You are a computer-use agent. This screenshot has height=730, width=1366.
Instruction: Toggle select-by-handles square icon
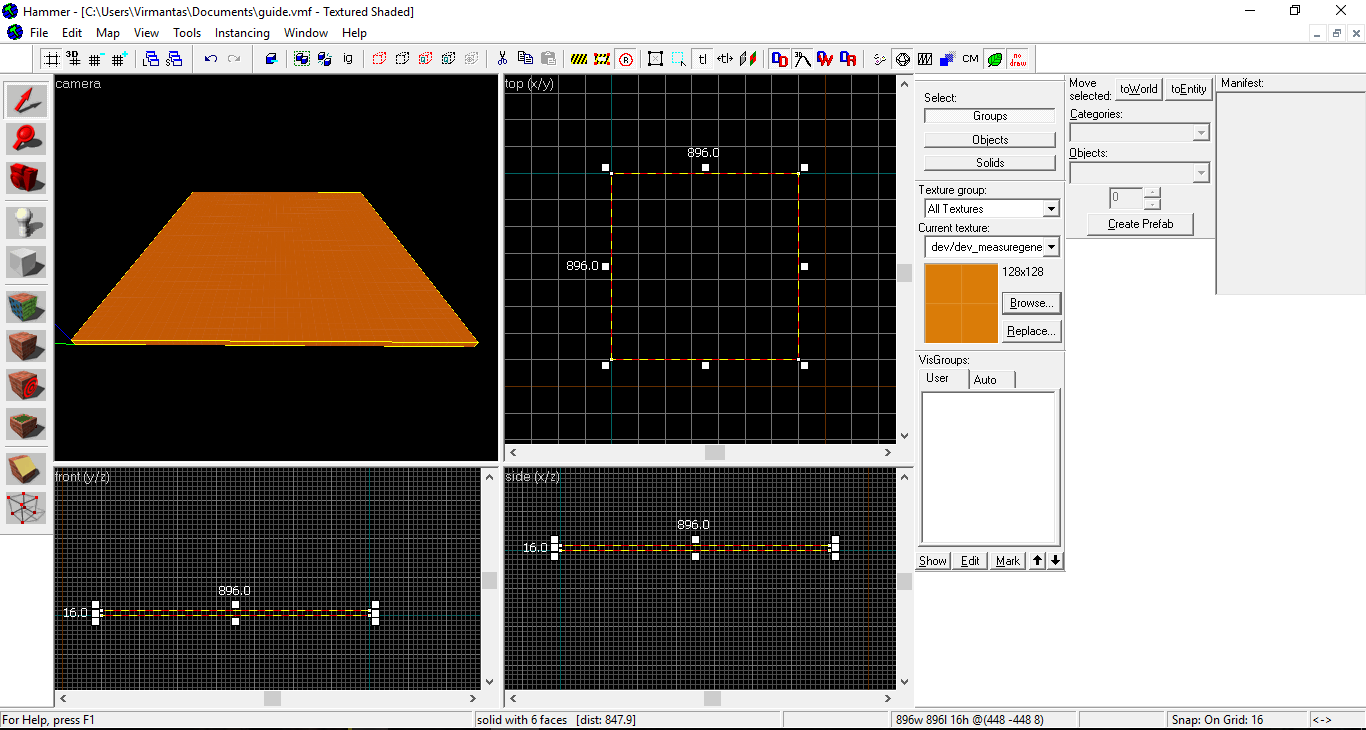point(655,59)
